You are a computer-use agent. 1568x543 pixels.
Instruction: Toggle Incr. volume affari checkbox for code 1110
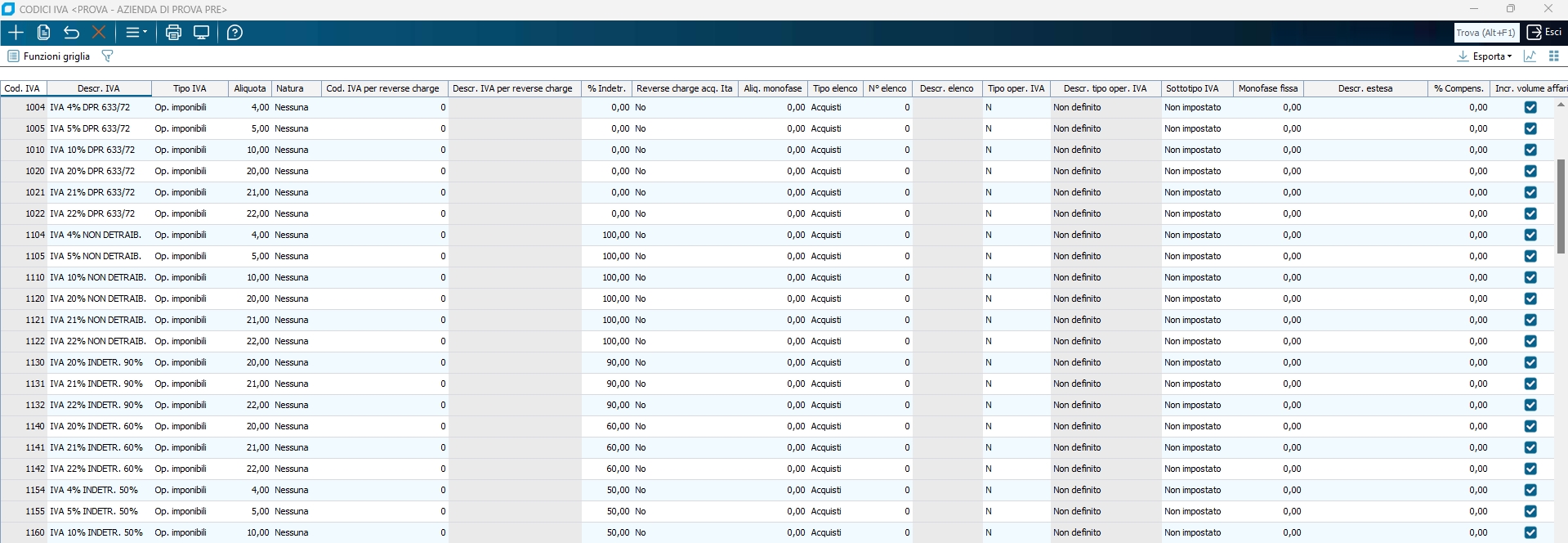tap(1530, 277)
